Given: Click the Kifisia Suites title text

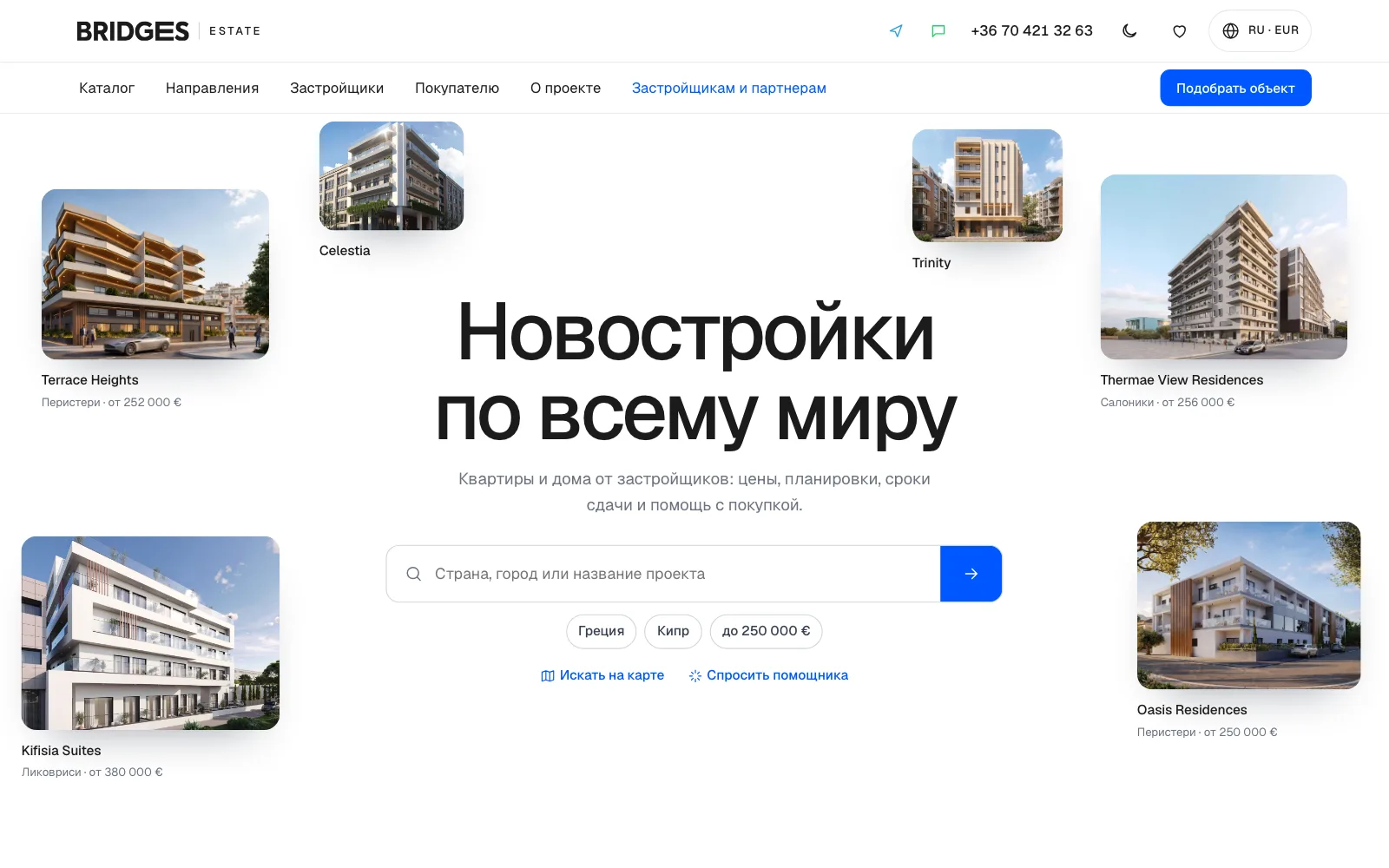Looking at the screenshot, I should (x=62, y=751).
